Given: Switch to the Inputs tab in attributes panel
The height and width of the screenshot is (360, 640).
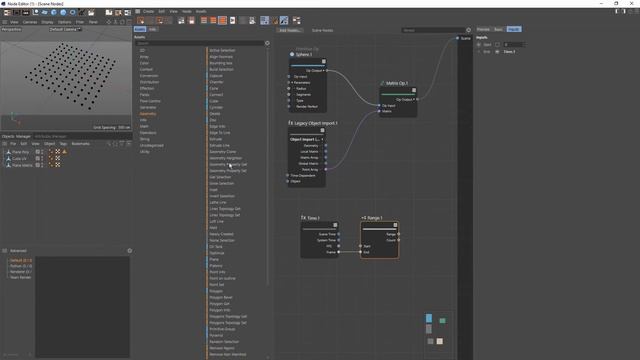Looking at the screenshot, I should [514, 29].
